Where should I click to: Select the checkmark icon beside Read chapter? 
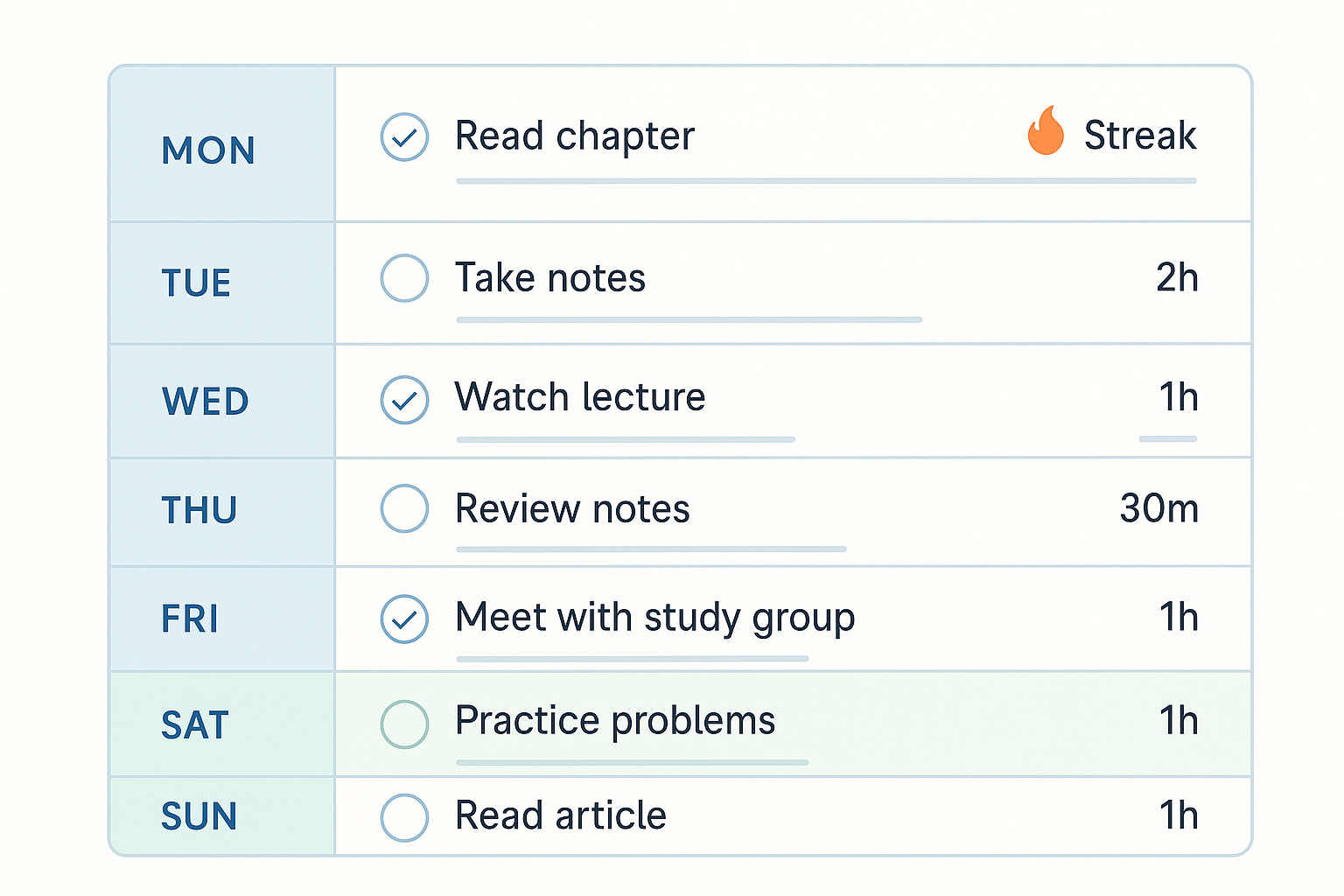pyautogui.click(x=404, y=136)
